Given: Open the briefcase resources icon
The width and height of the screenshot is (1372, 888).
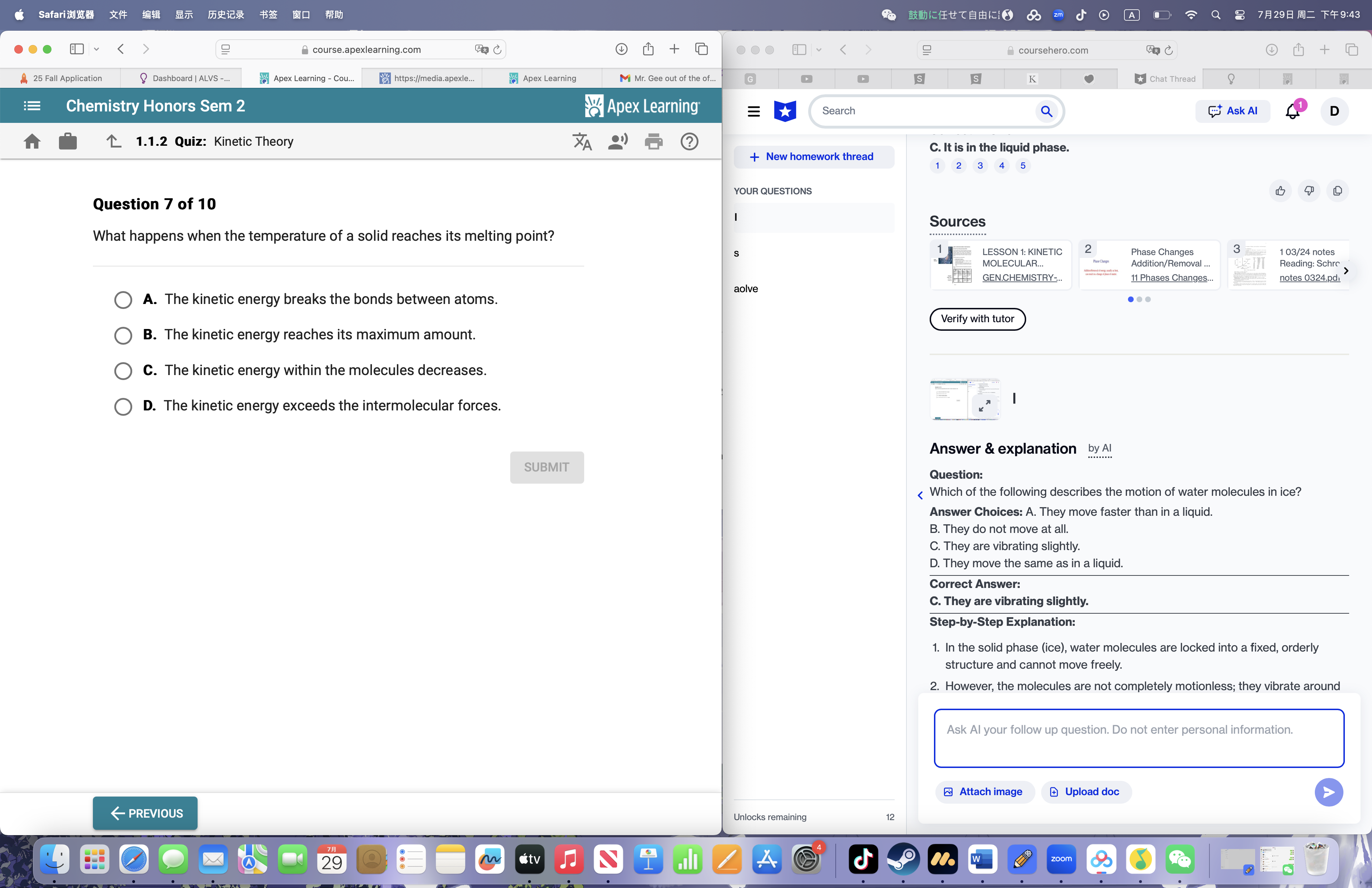Looking at the screenshot, I should [x=68, y=141].
